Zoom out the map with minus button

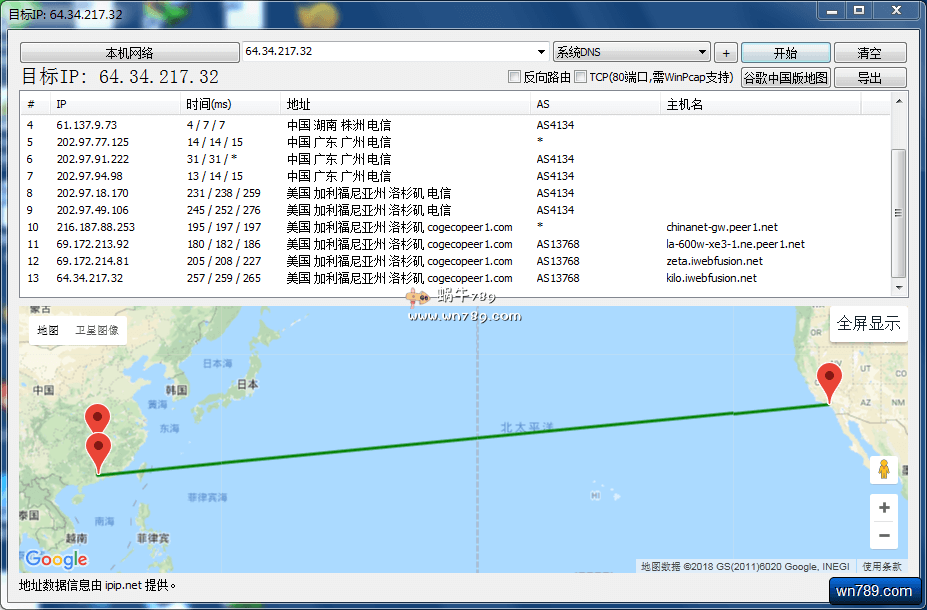tap(883, 536)
